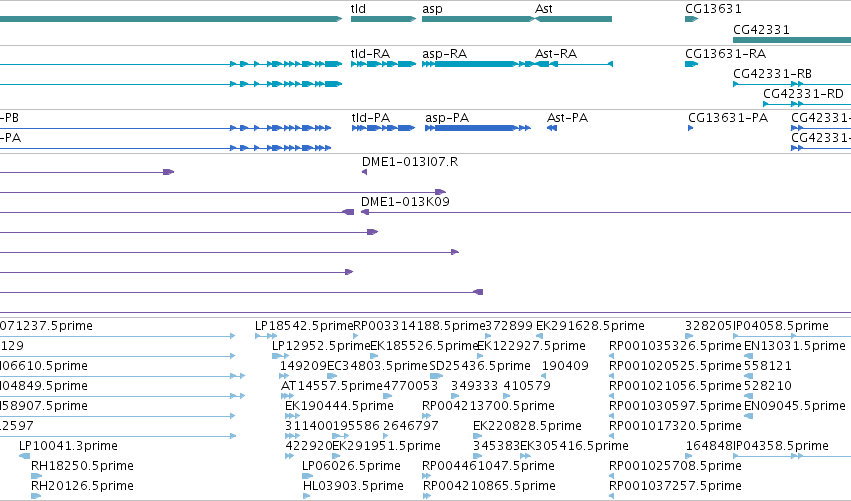Select the EK305416.5prime EST label
This screenshot has width=851, height=501.
click(574, 446)
